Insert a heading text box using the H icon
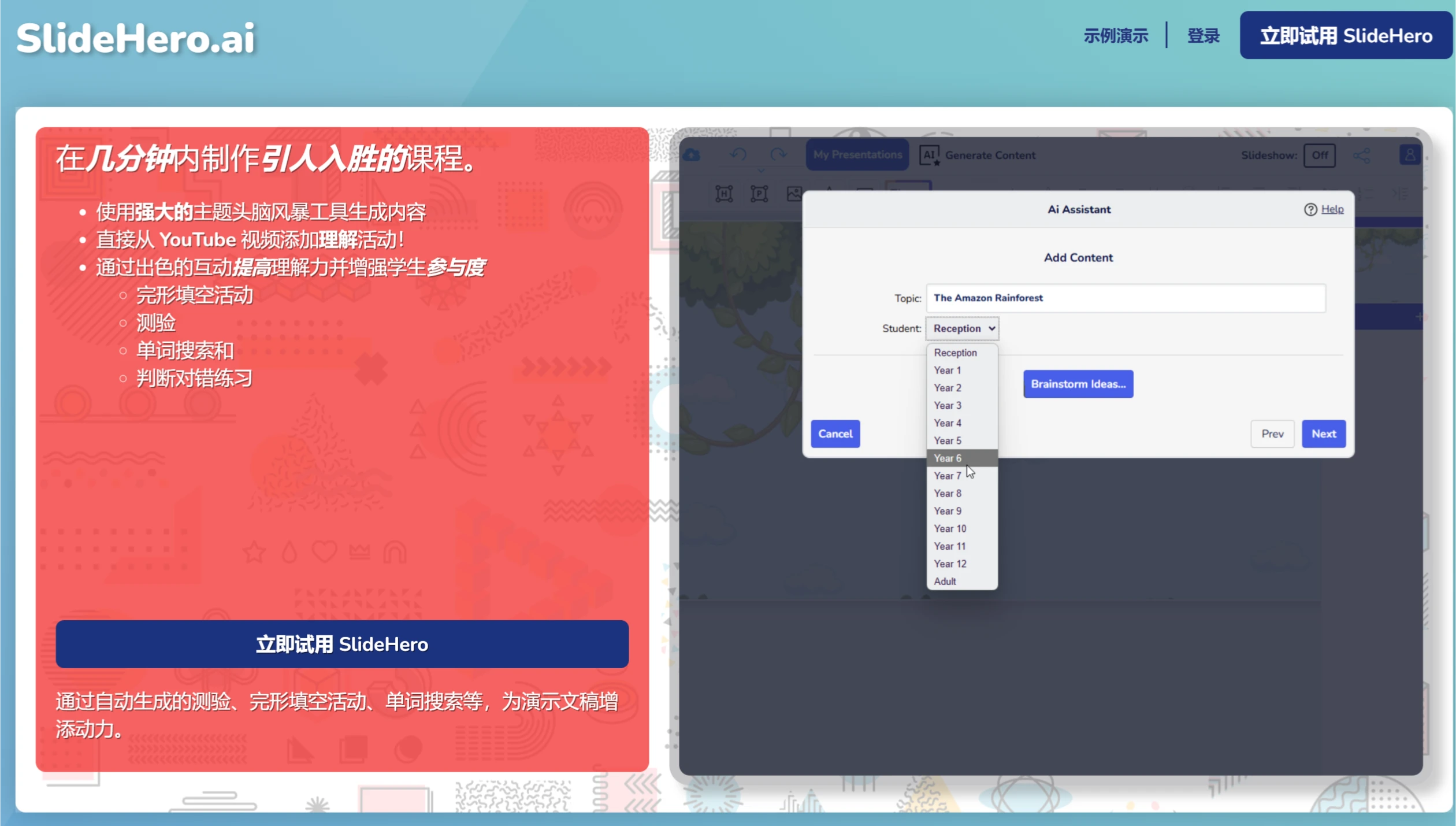Image resolution: width=1456 pixels, height=826 pixels. tap(724, 194)
